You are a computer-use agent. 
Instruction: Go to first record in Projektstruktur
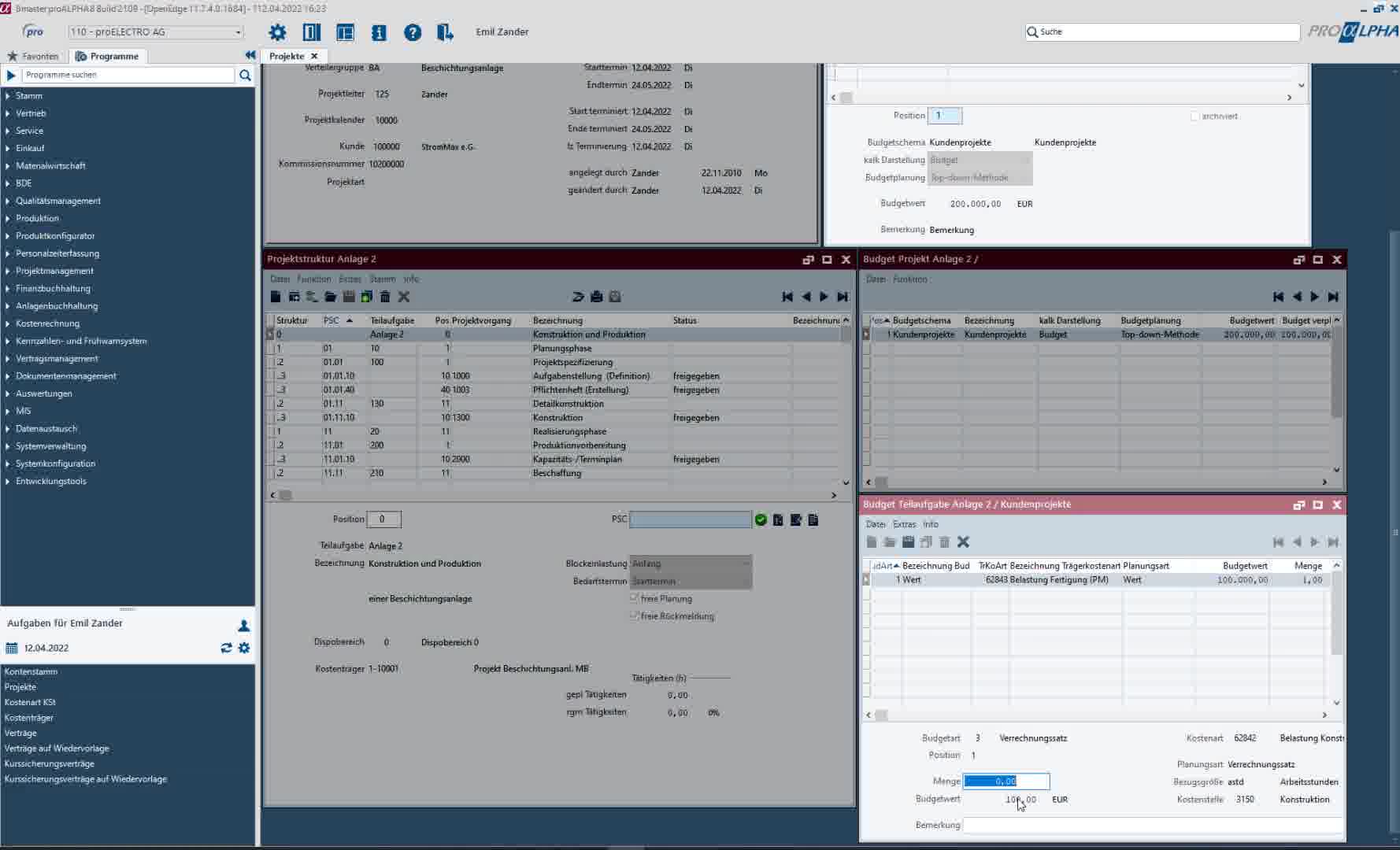[787, 297]
